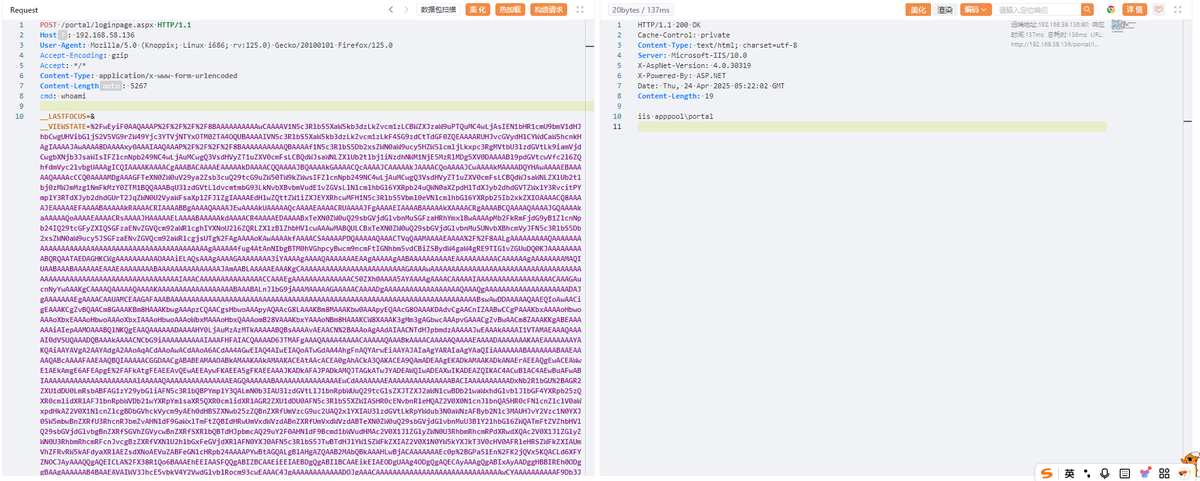Open the 编码 encoding dropdown in the response toolbar
This screenshot has height=481, width=1200.
coord(976,9)
